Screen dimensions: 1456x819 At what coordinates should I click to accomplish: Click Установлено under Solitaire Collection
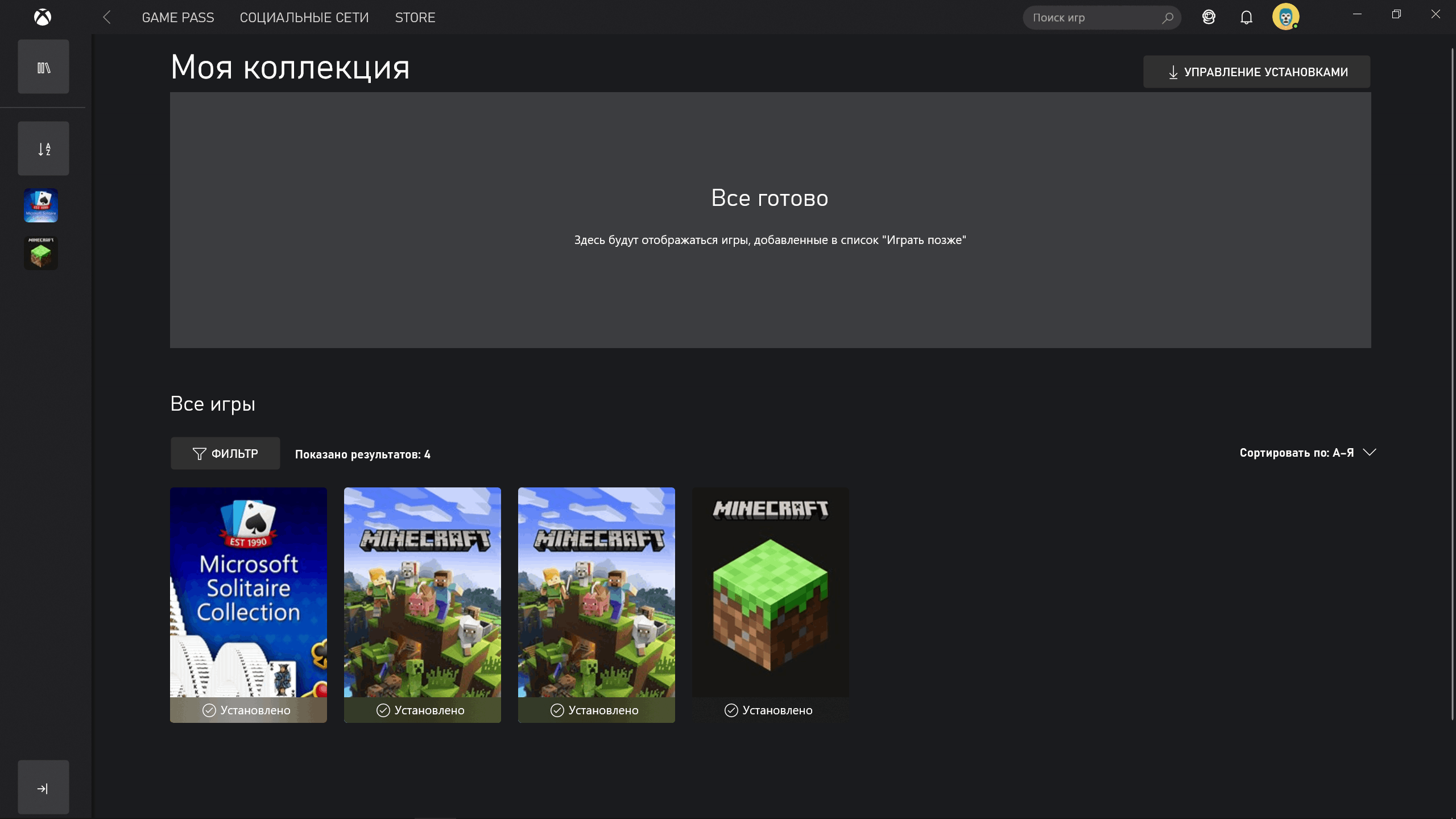249,710
